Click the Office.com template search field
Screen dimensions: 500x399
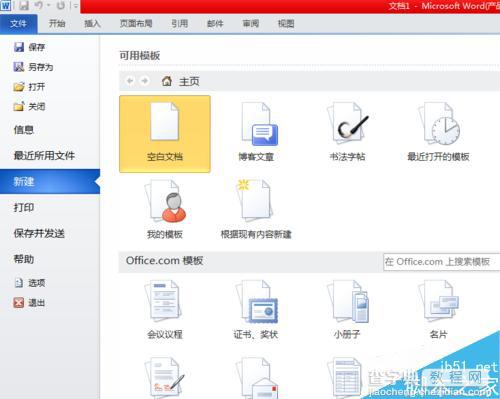click(x=441, y=262)
